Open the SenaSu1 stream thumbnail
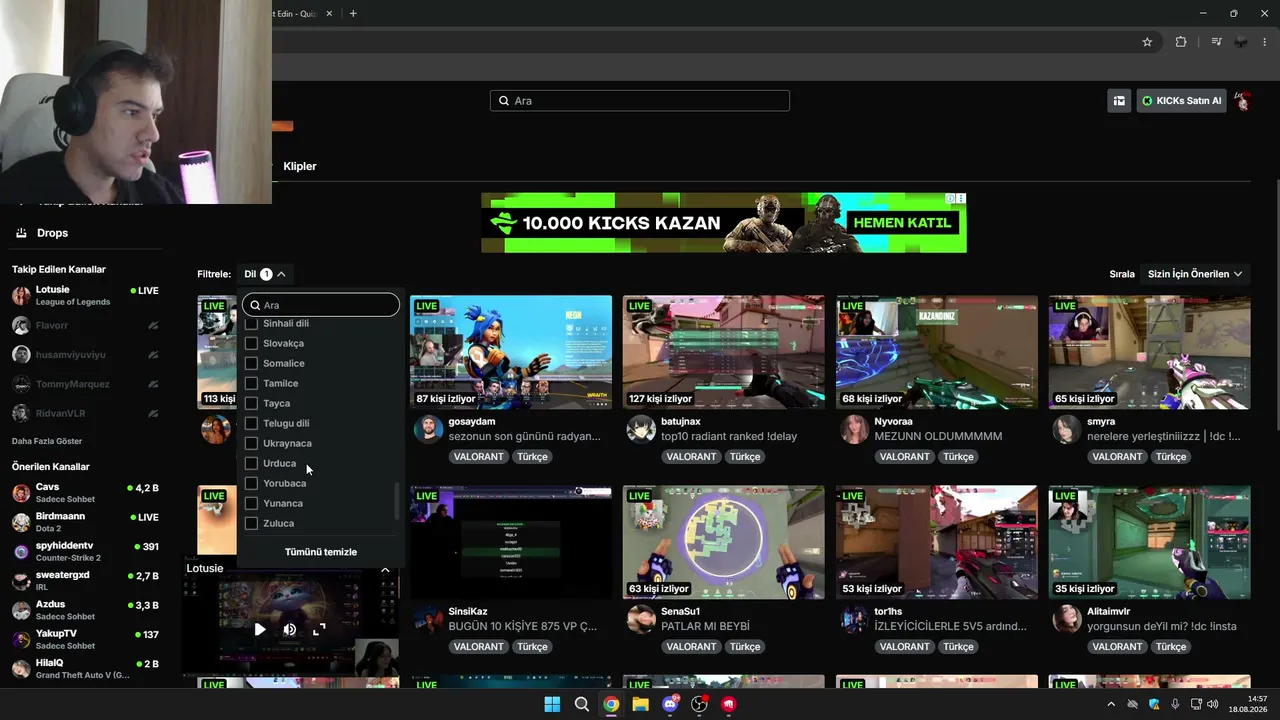1280x720 pixels. click(724, 542)
